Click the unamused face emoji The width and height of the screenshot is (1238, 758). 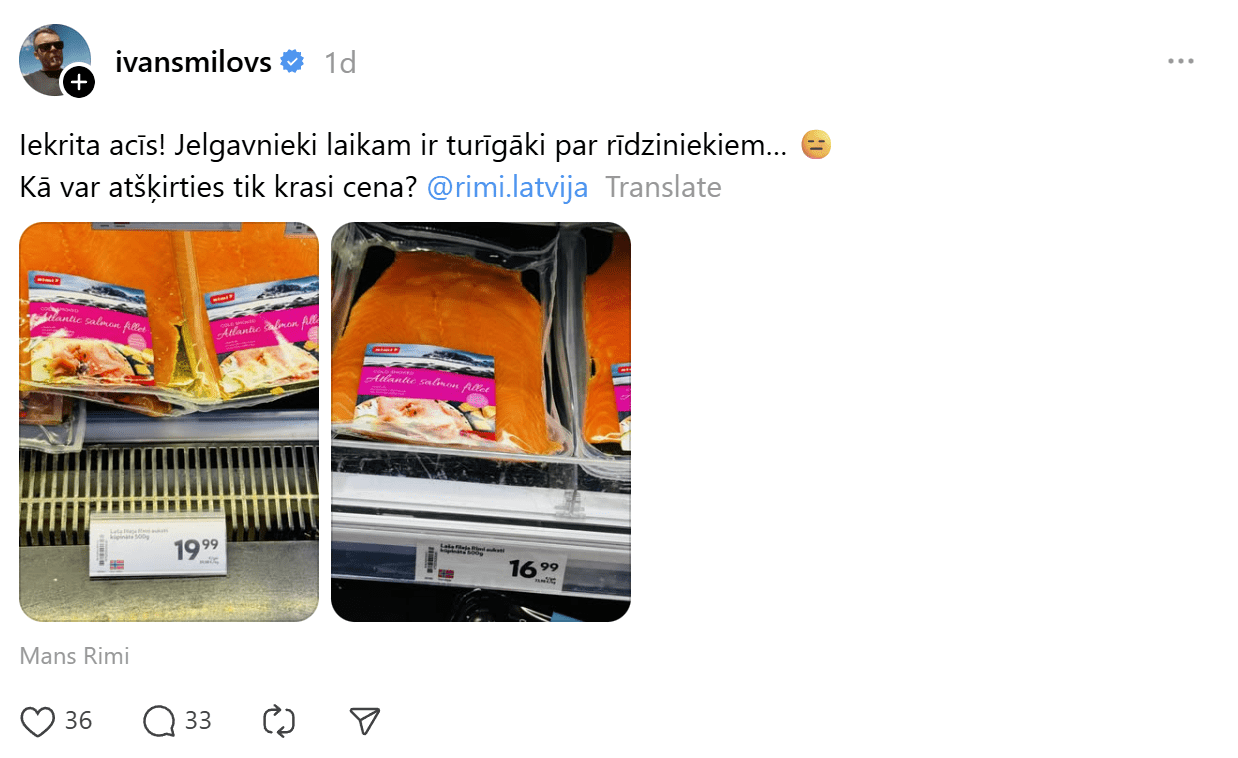point(816,146)
